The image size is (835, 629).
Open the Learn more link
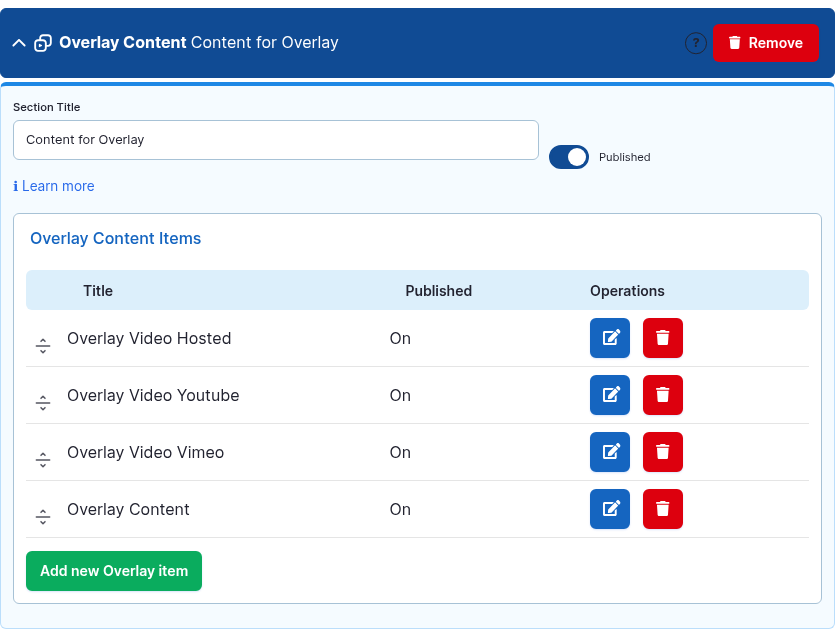(54, 186)
